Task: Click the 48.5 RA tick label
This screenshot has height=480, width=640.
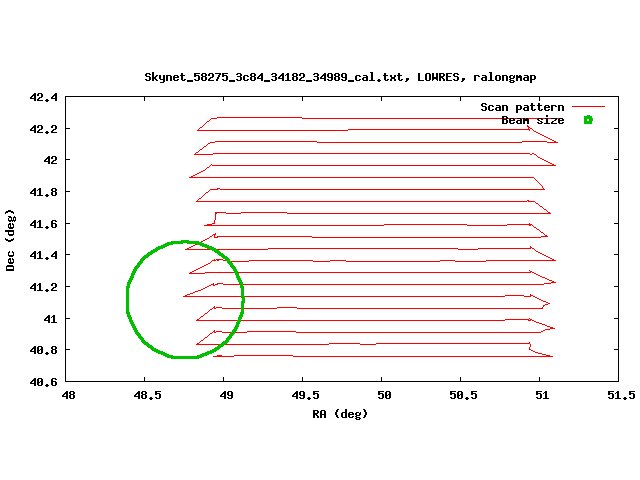Action: [x=147, y=395]
